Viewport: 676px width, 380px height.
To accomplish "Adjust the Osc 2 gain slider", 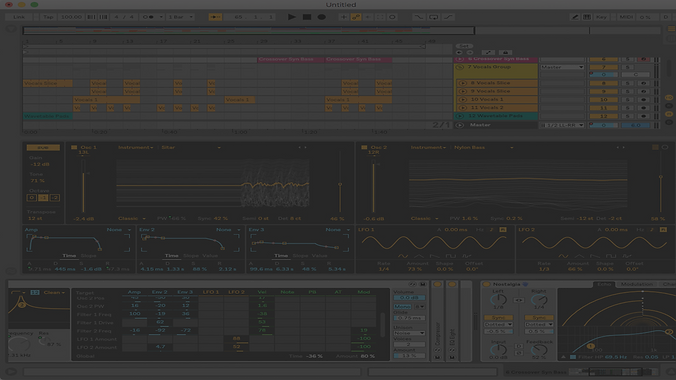I will coord(373,185).
